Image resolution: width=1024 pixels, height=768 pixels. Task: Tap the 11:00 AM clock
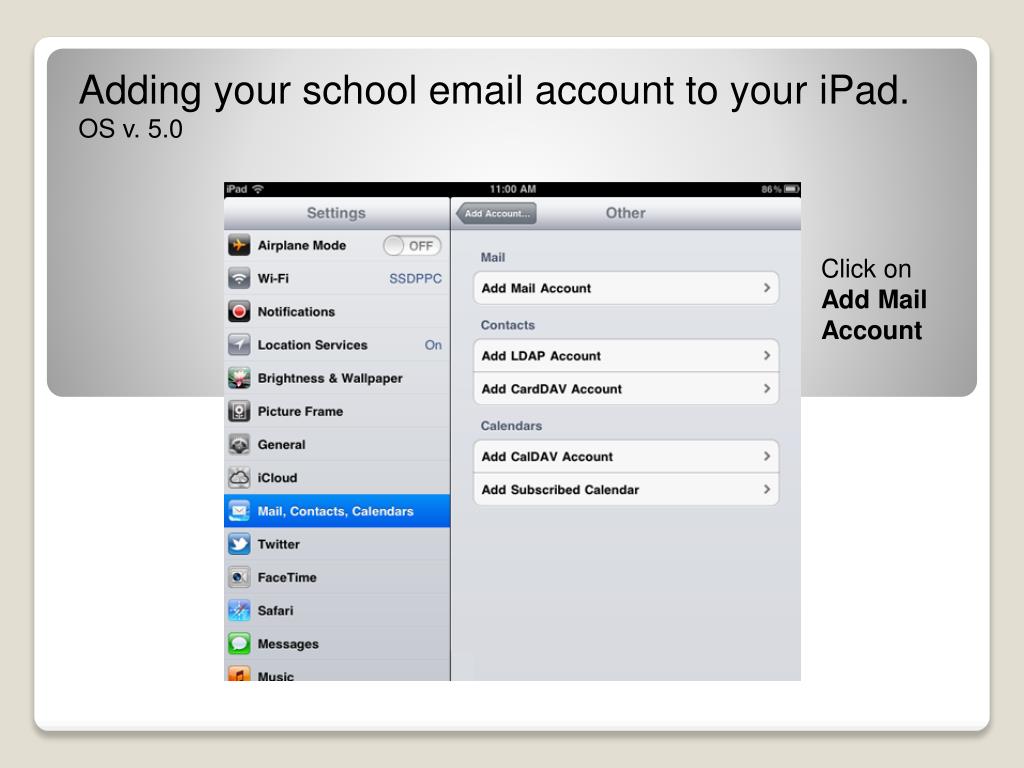(513, 189)
